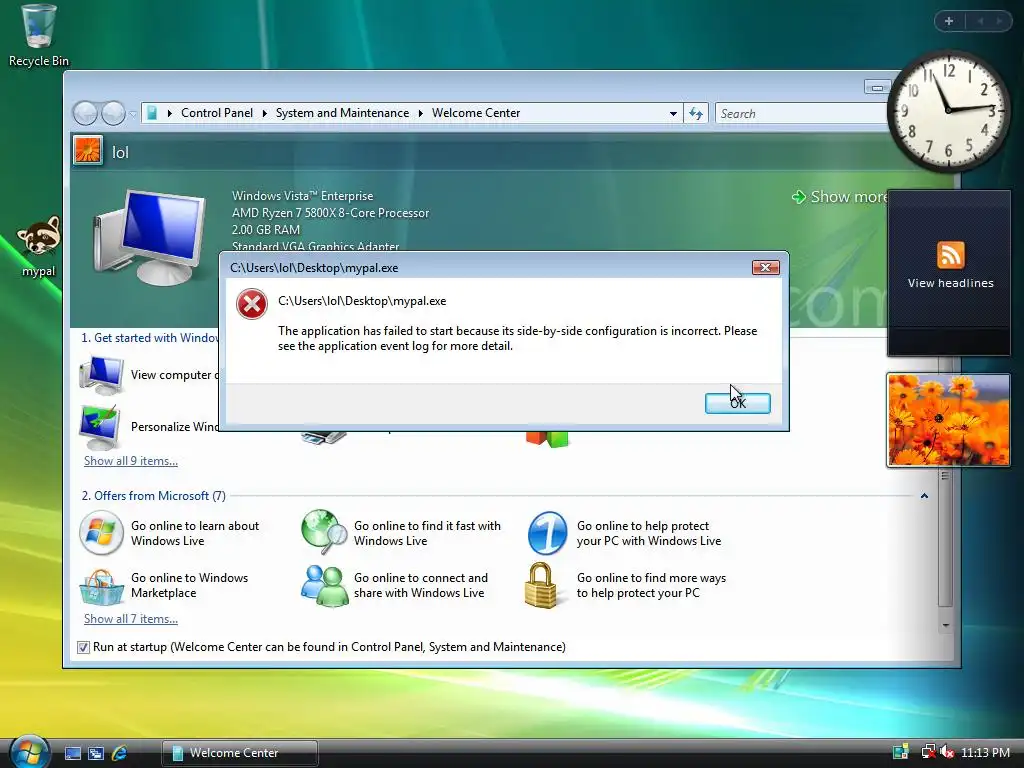
Task: Click the blue OneCare circle icon
Action: tap(547, 533)
